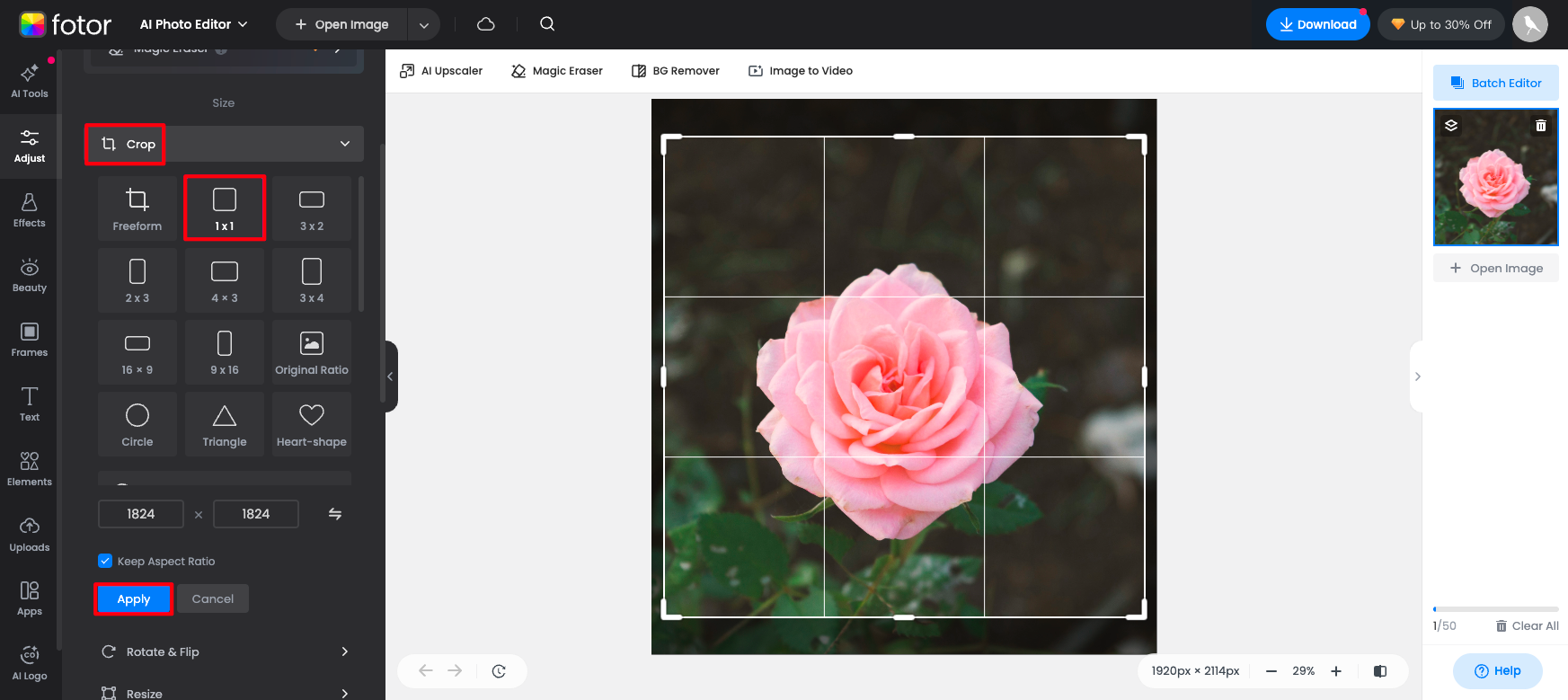Viewport: 1568px width, 700px height.
Task: Open the edit history clock icon
Action: point(499,670)
